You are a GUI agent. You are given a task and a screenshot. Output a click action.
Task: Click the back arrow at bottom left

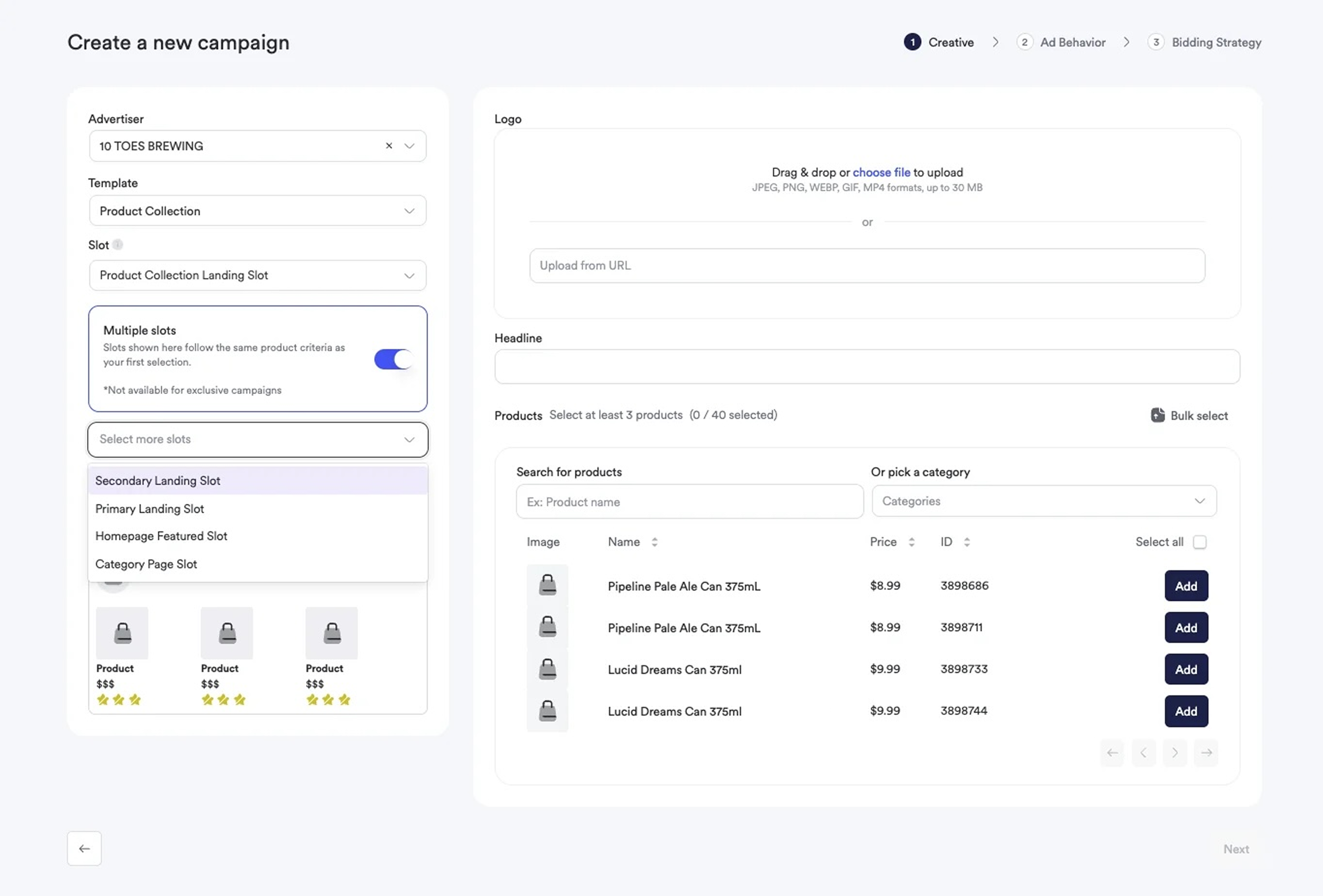84,848
